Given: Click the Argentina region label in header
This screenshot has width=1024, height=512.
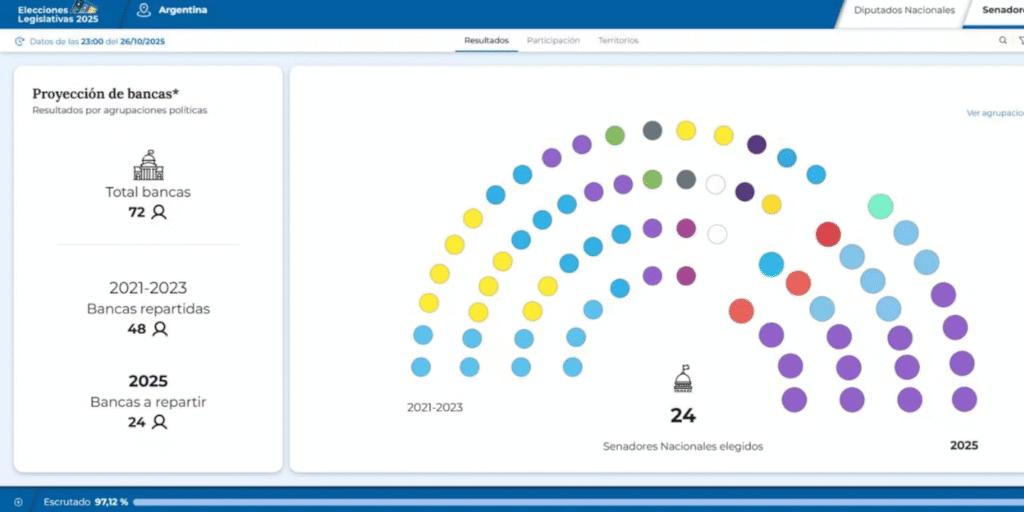Looking at the screenshot, I should pyautogui.click(x=183, y=10).
